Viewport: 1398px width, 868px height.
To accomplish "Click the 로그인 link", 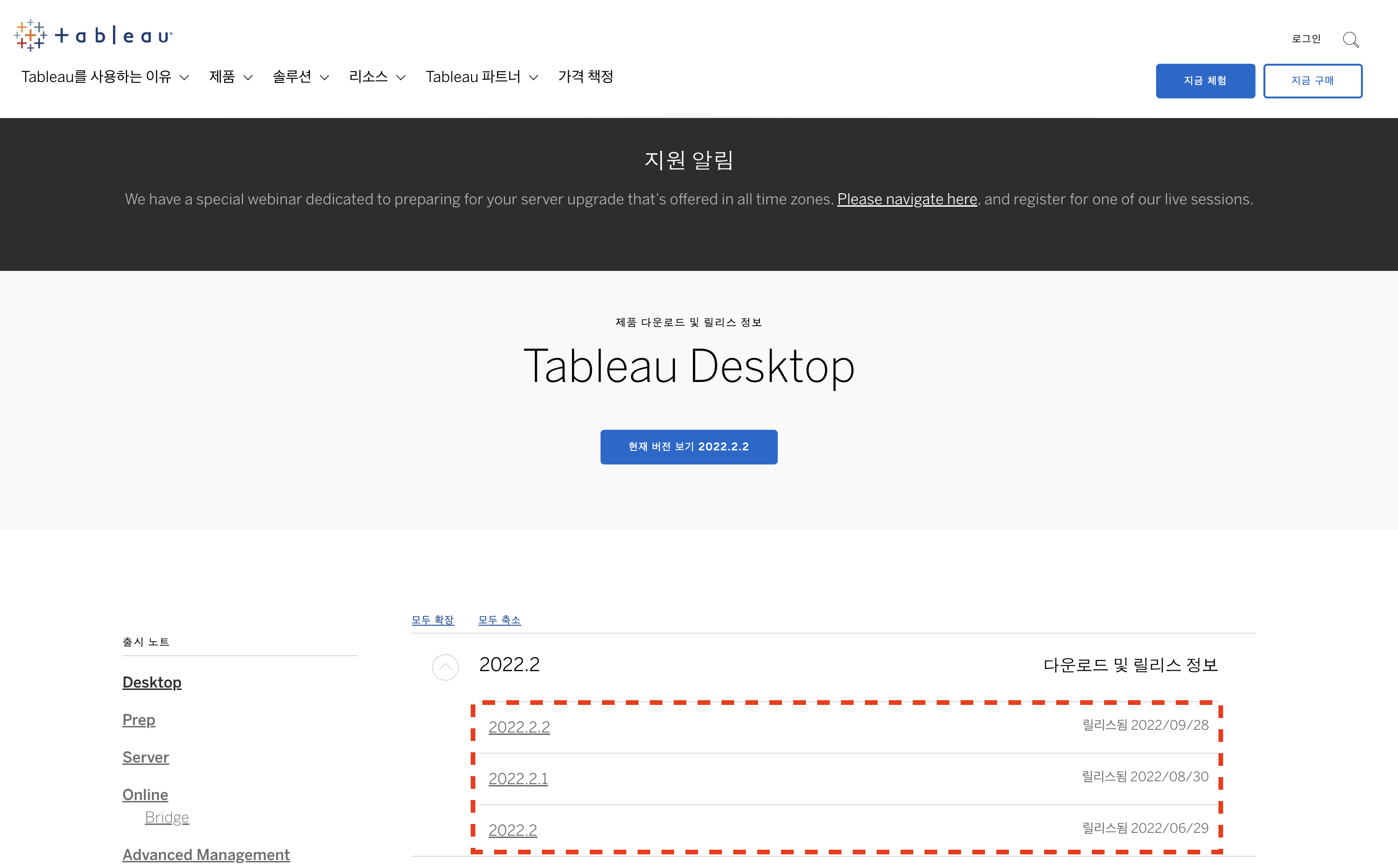I will (1306, 39).
